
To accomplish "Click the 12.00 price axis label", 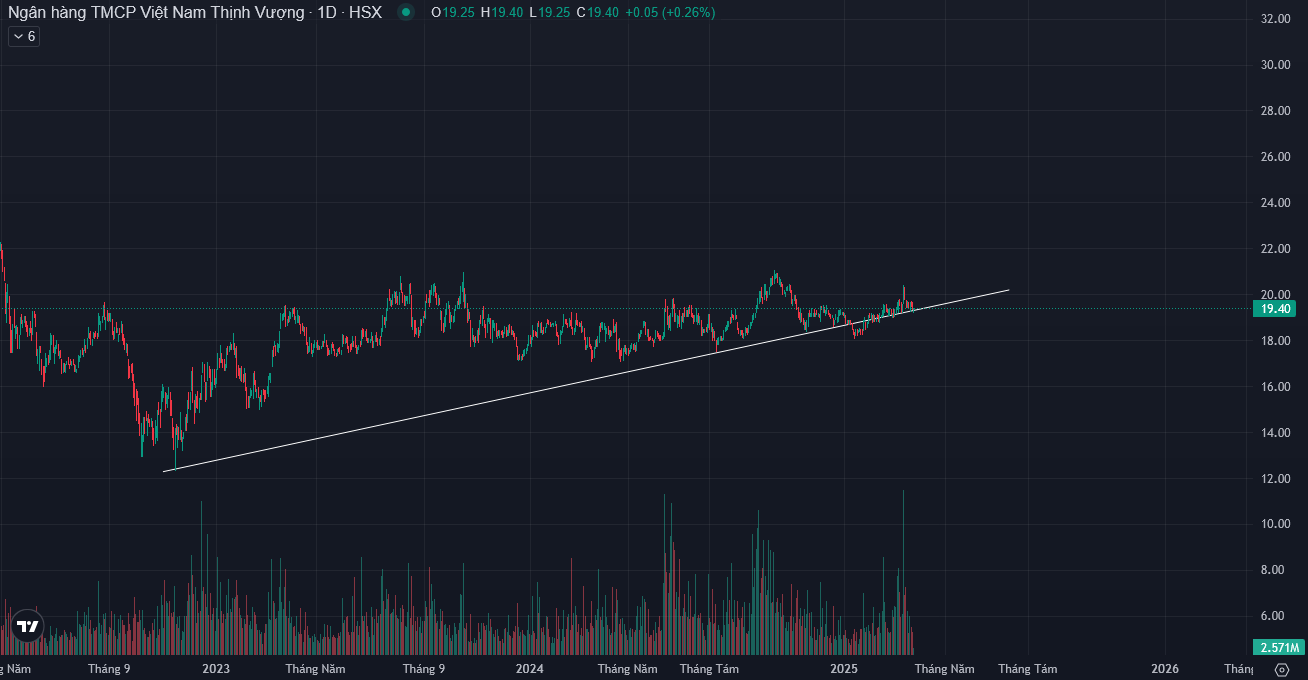I will click(1274, 479).
